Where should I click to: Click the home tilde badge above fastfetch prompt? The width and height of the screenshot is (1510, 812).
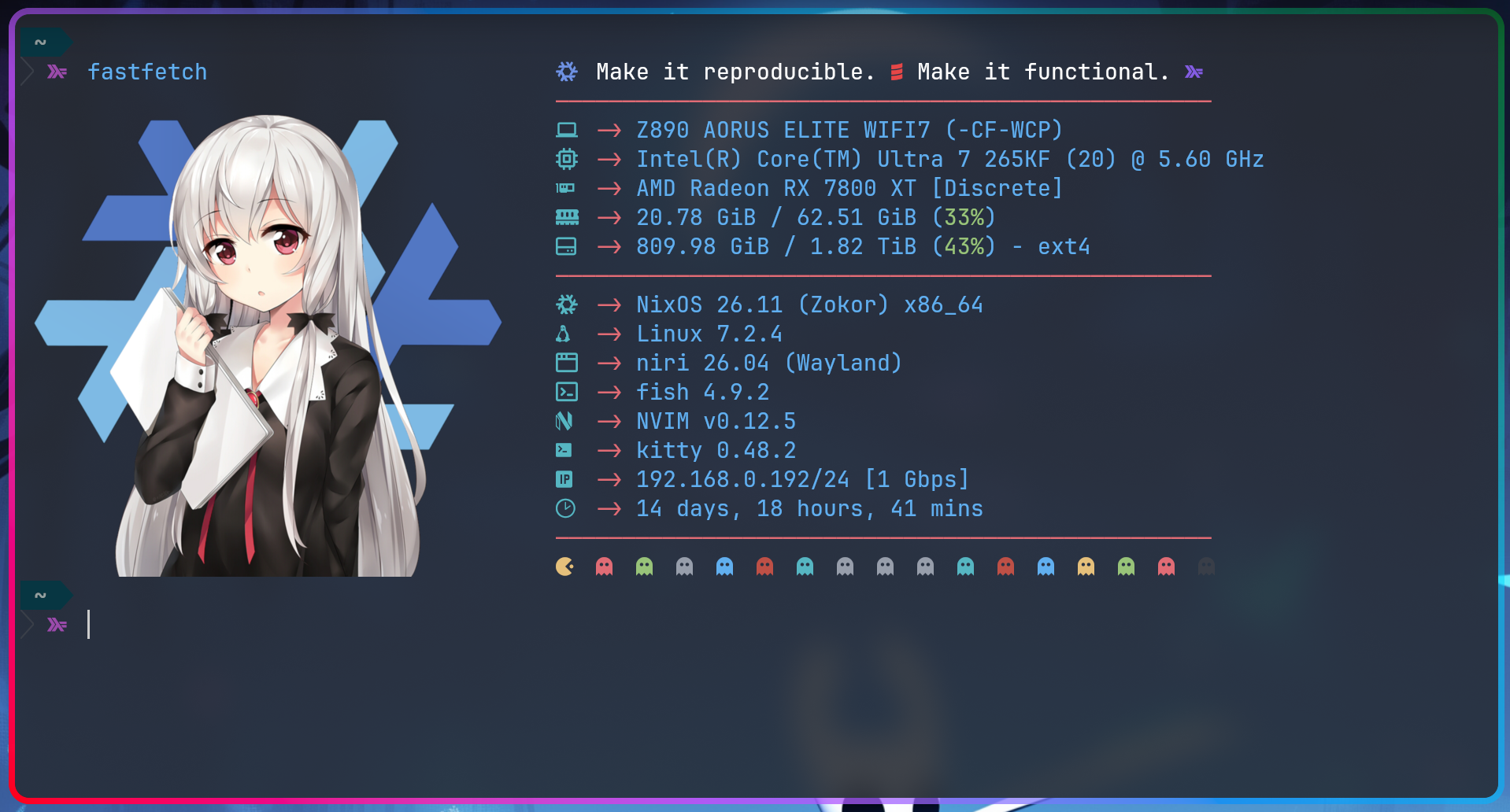pyautogui.click(x=46, y=42)
